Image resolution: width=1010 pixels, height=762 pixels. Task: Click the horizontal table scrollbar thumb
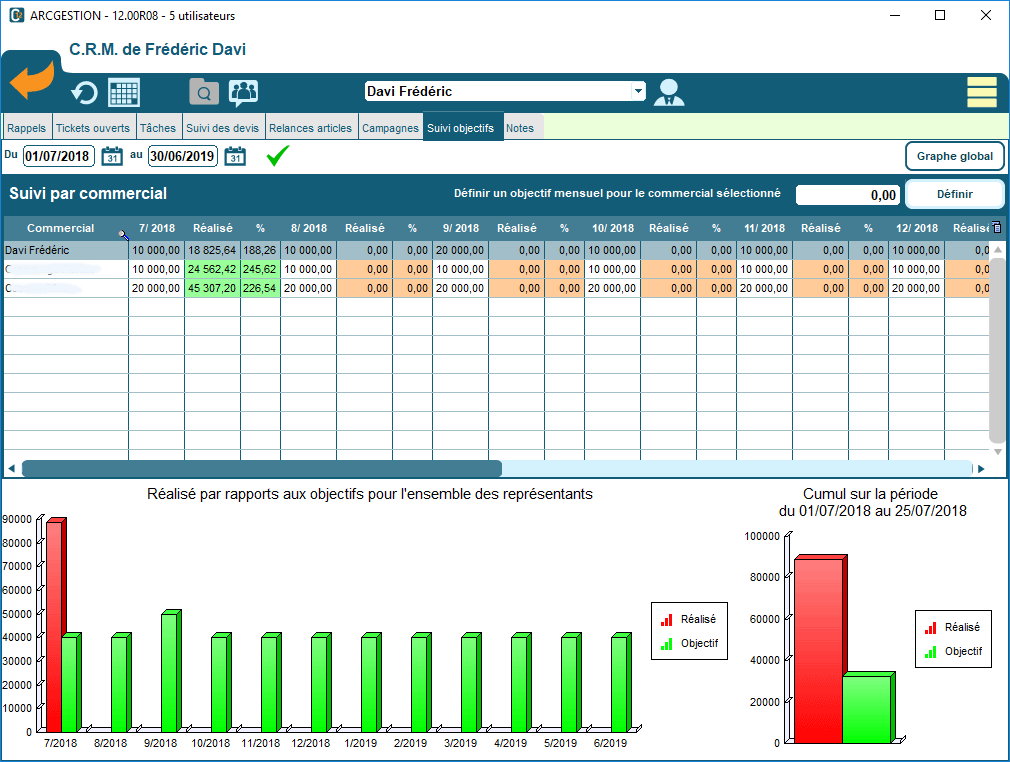(261, 468)
